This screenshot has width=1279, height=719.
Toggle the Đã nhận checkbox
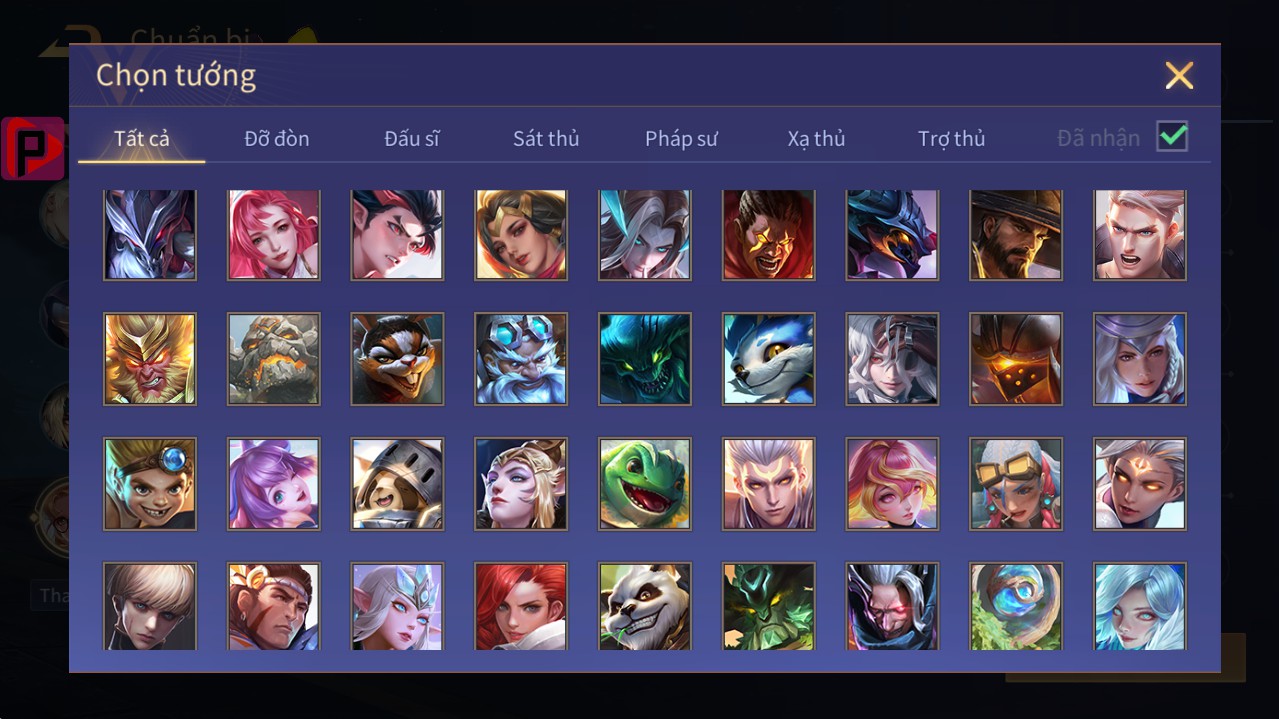1172,136
